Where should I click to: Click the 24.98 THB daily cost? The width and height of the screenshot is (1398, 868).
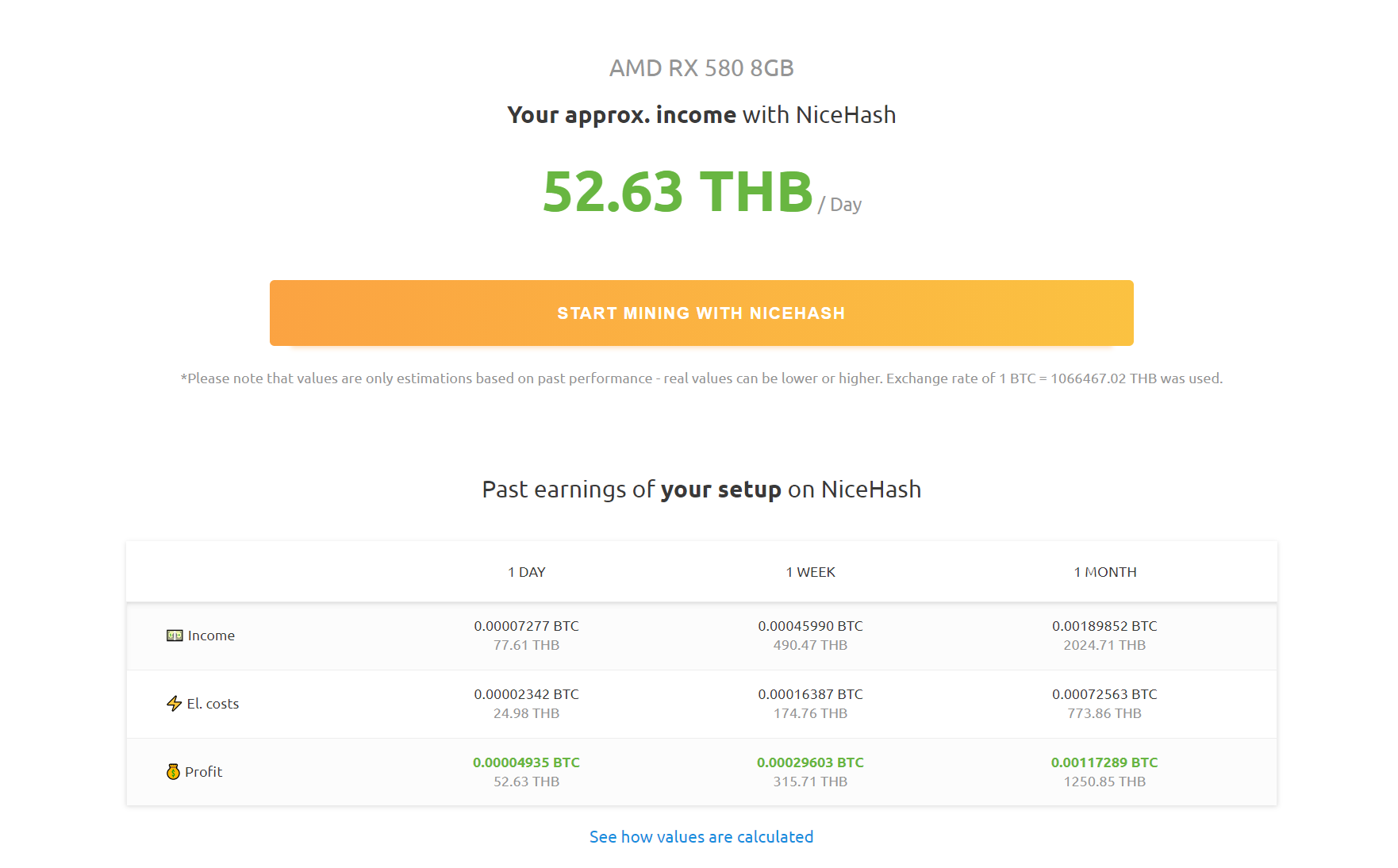tap(527, 713)
